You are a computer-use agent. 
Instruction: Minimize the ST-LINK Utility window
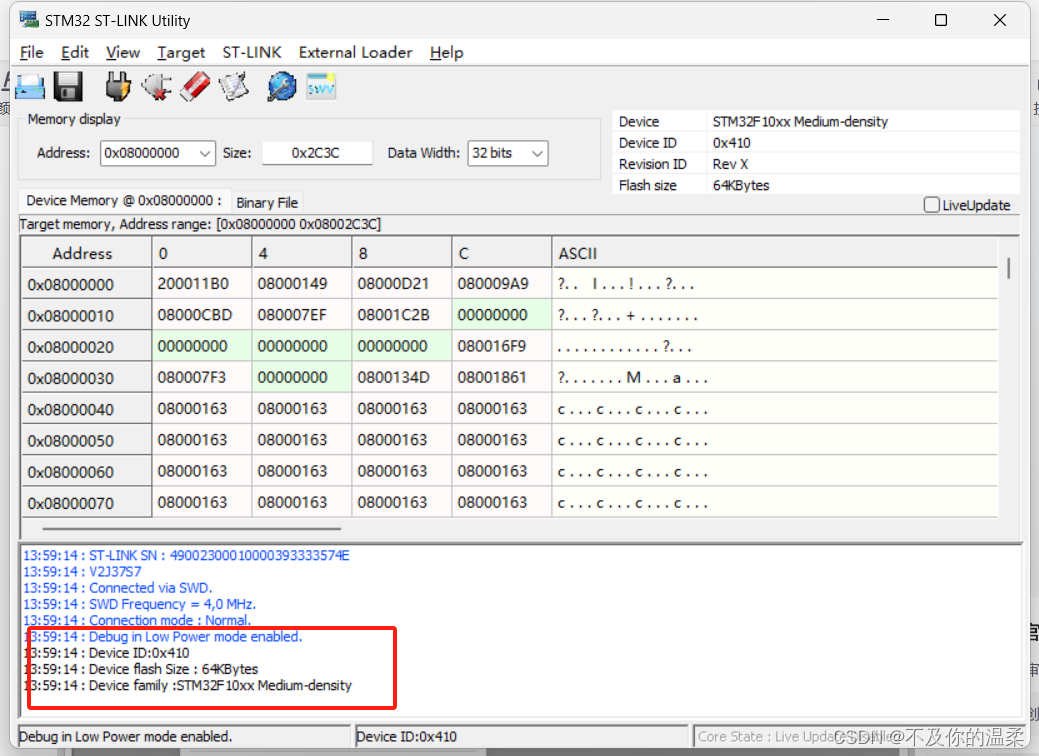[883, 20]
